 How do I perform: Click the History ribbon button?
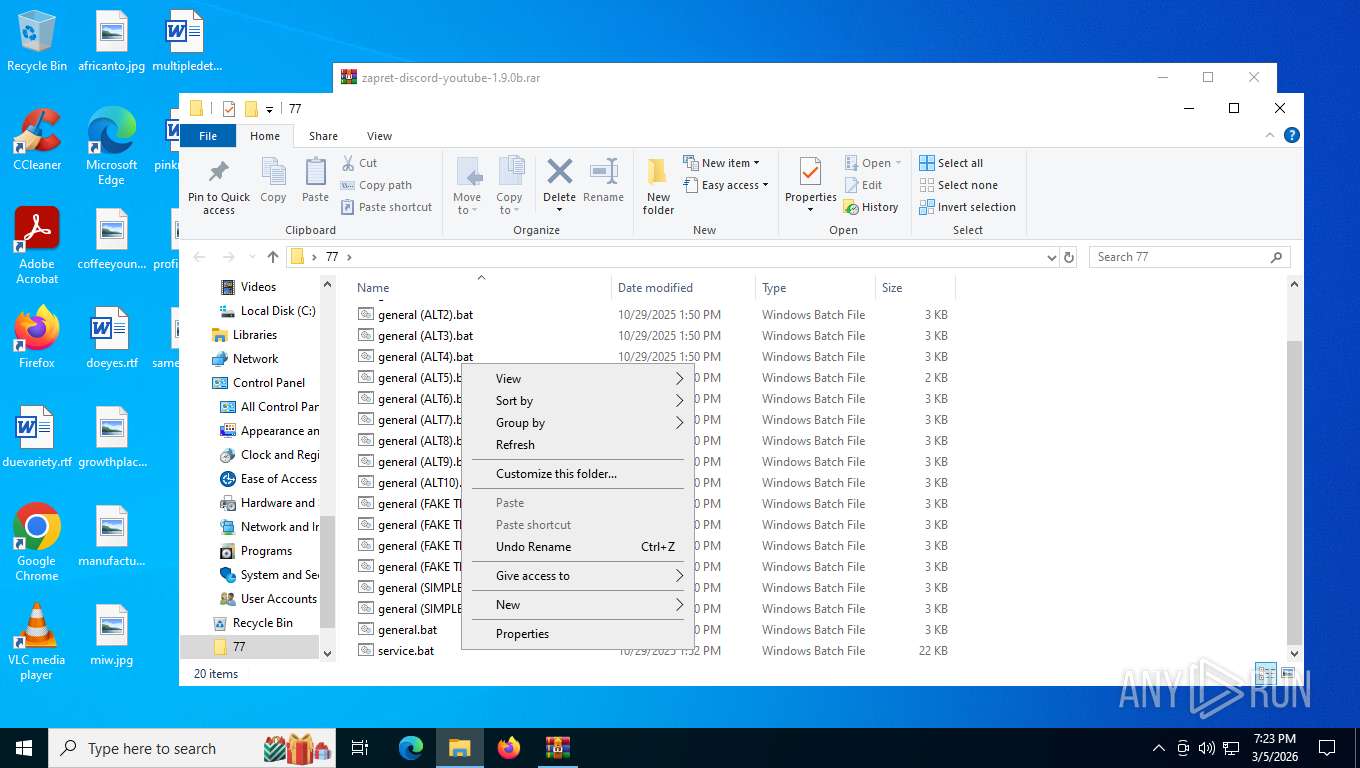[x=871, y=207]
